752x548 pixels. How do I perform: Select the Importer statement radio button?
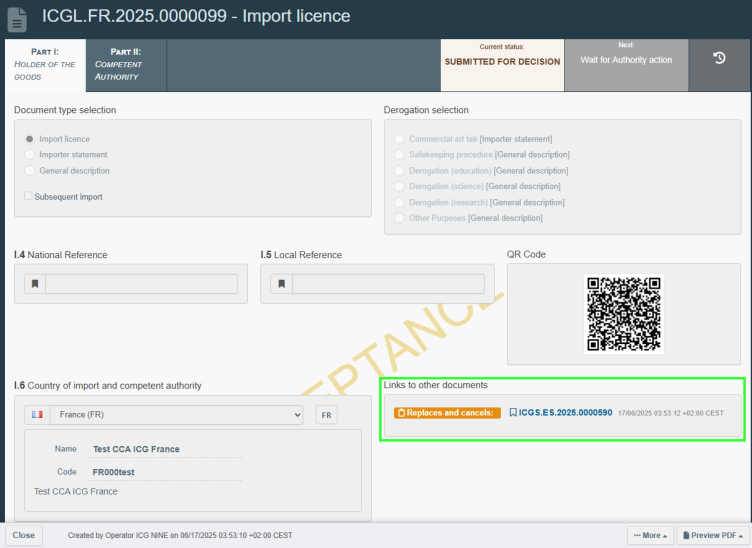[x=30, y=155]
